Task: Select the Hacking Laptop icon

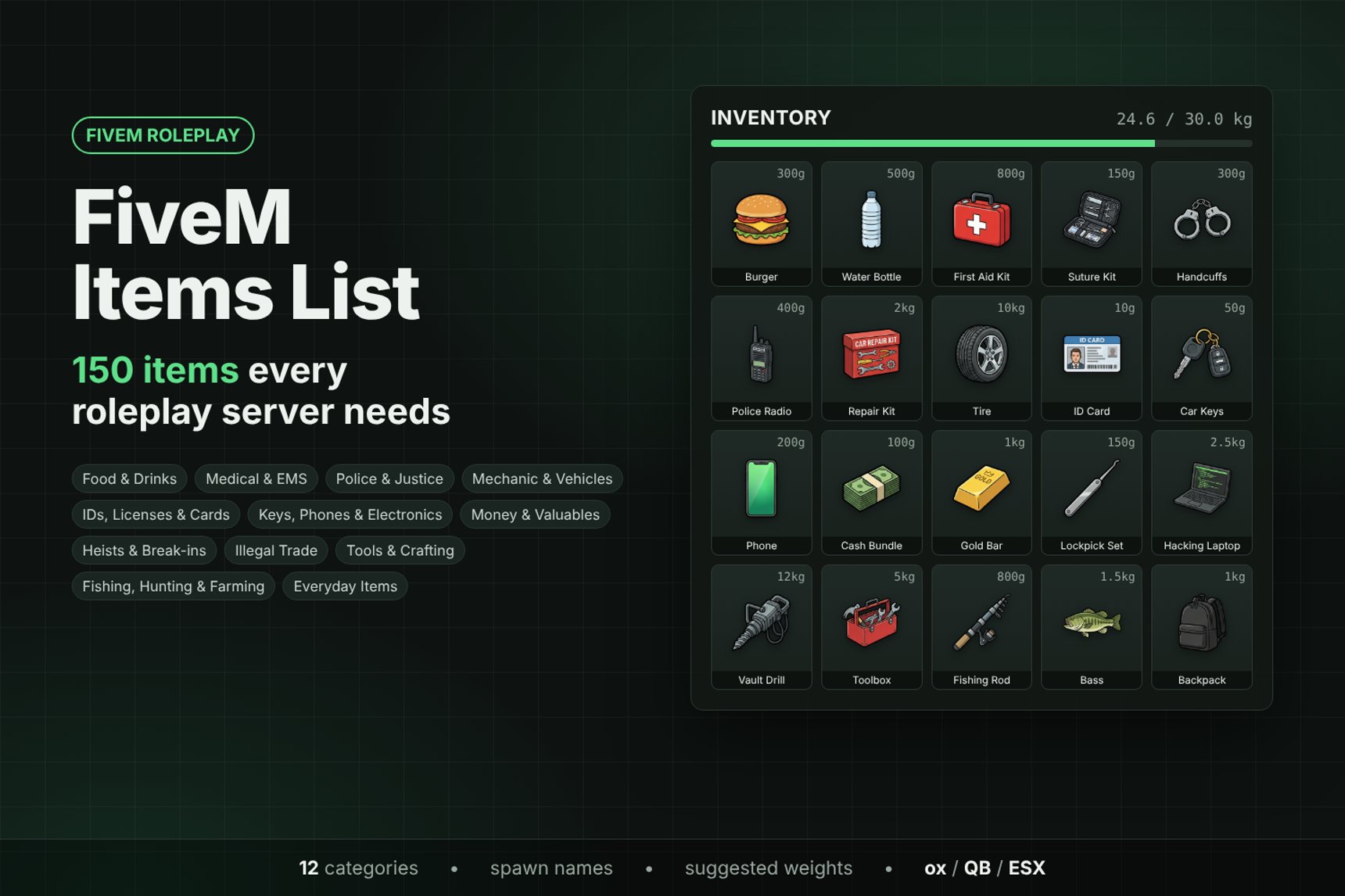Action: pos(1202,489)
